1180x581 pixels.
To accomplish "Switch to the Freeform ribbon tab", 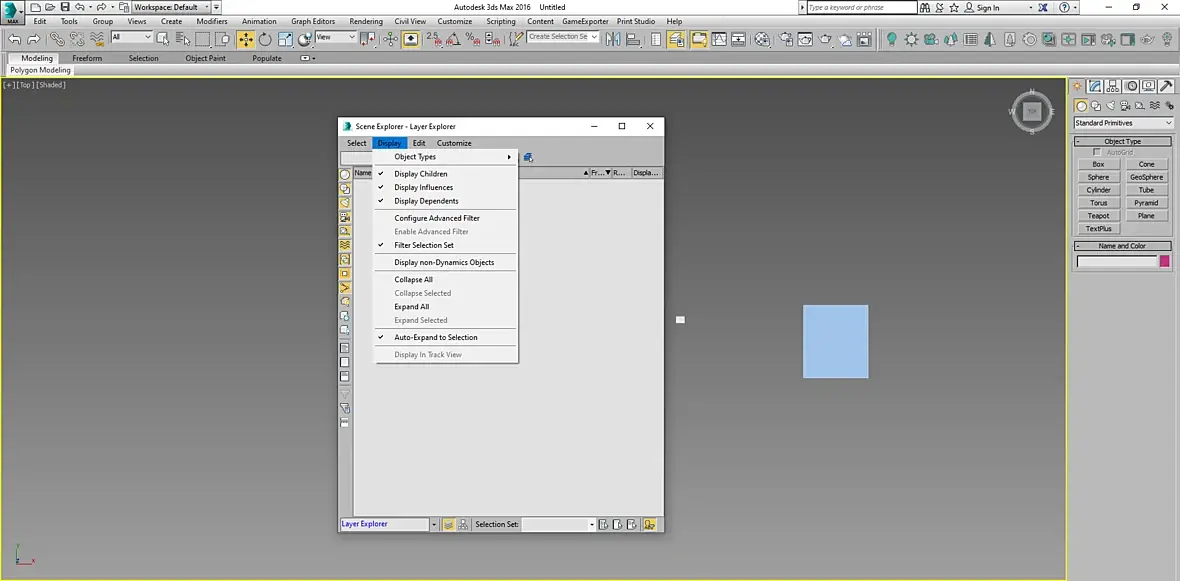I will (x=87, y=58).
